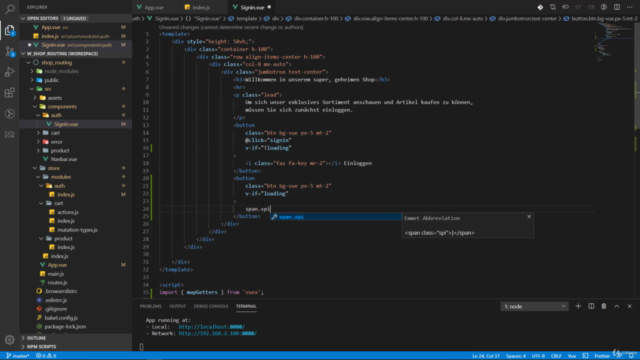Open the Explorer view icon
This screenshot has height=360, width=640.
[9, 30]
